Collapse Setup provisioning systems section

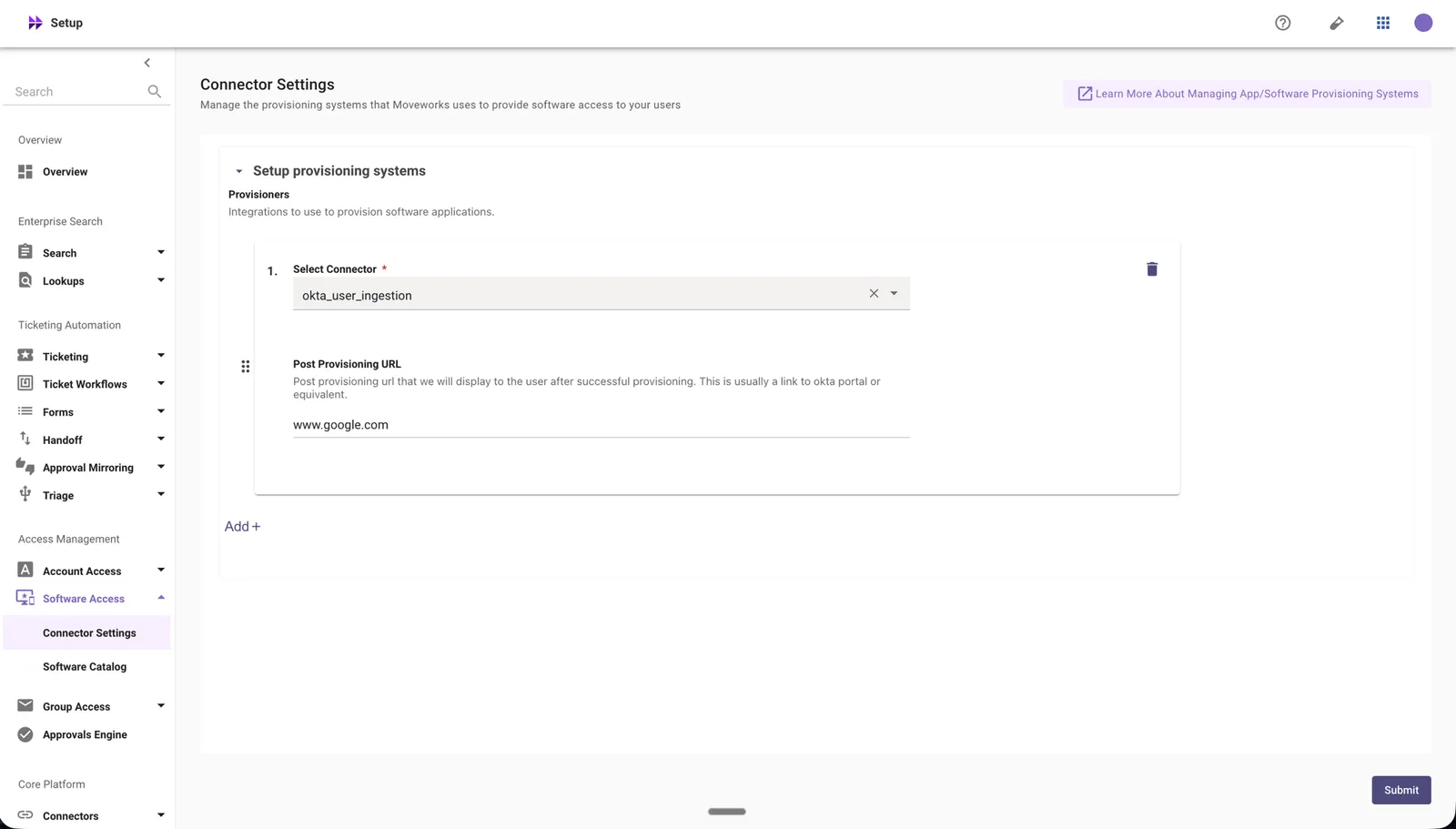[239, 171]
